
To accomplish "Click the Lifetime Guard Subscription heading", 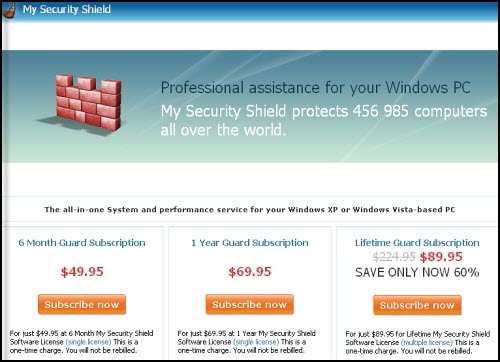I will point(417,243).
